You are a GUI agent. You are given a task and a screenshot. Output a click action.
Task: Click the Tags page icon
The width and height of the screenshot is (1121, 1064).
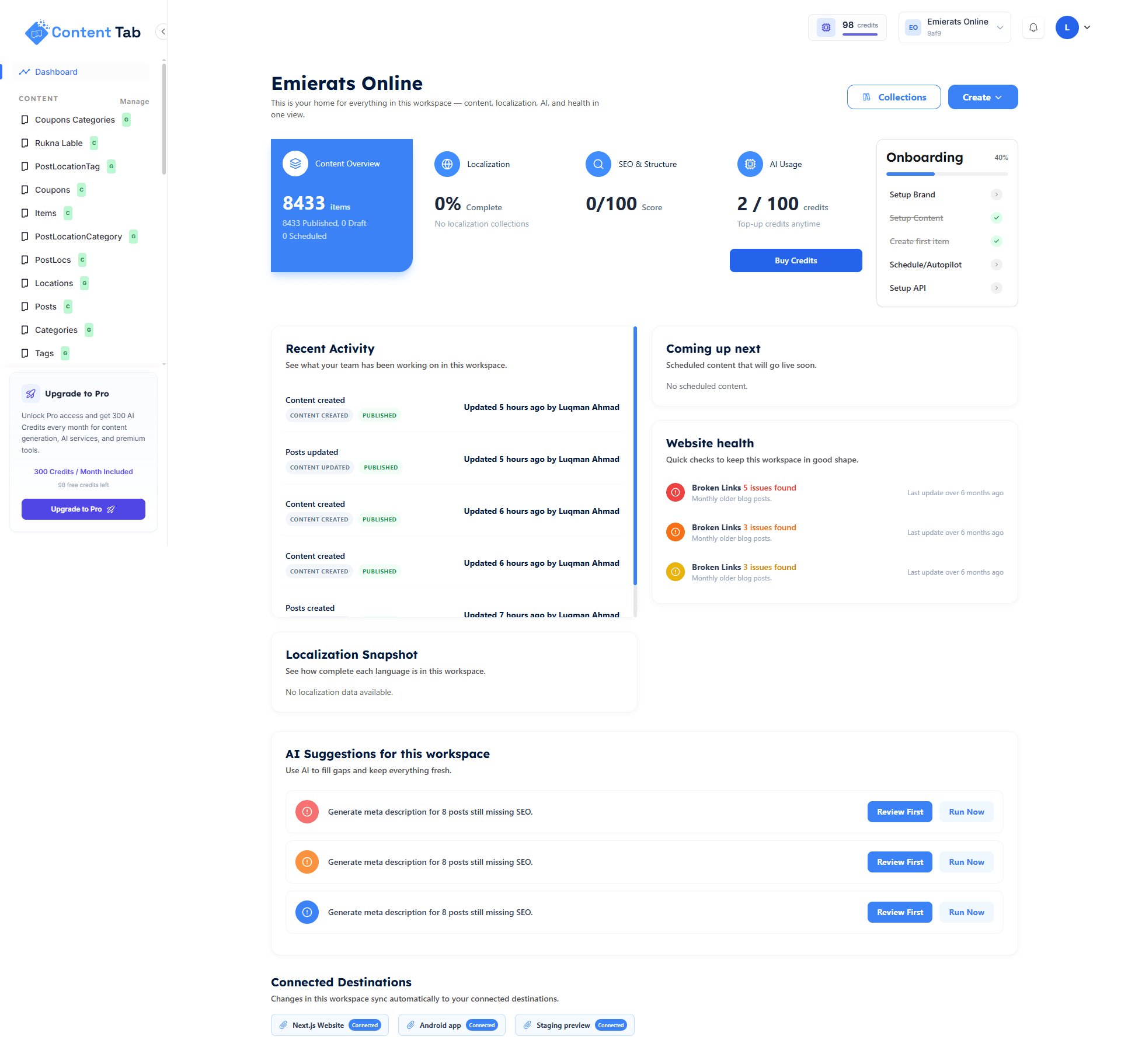(25, 353)
